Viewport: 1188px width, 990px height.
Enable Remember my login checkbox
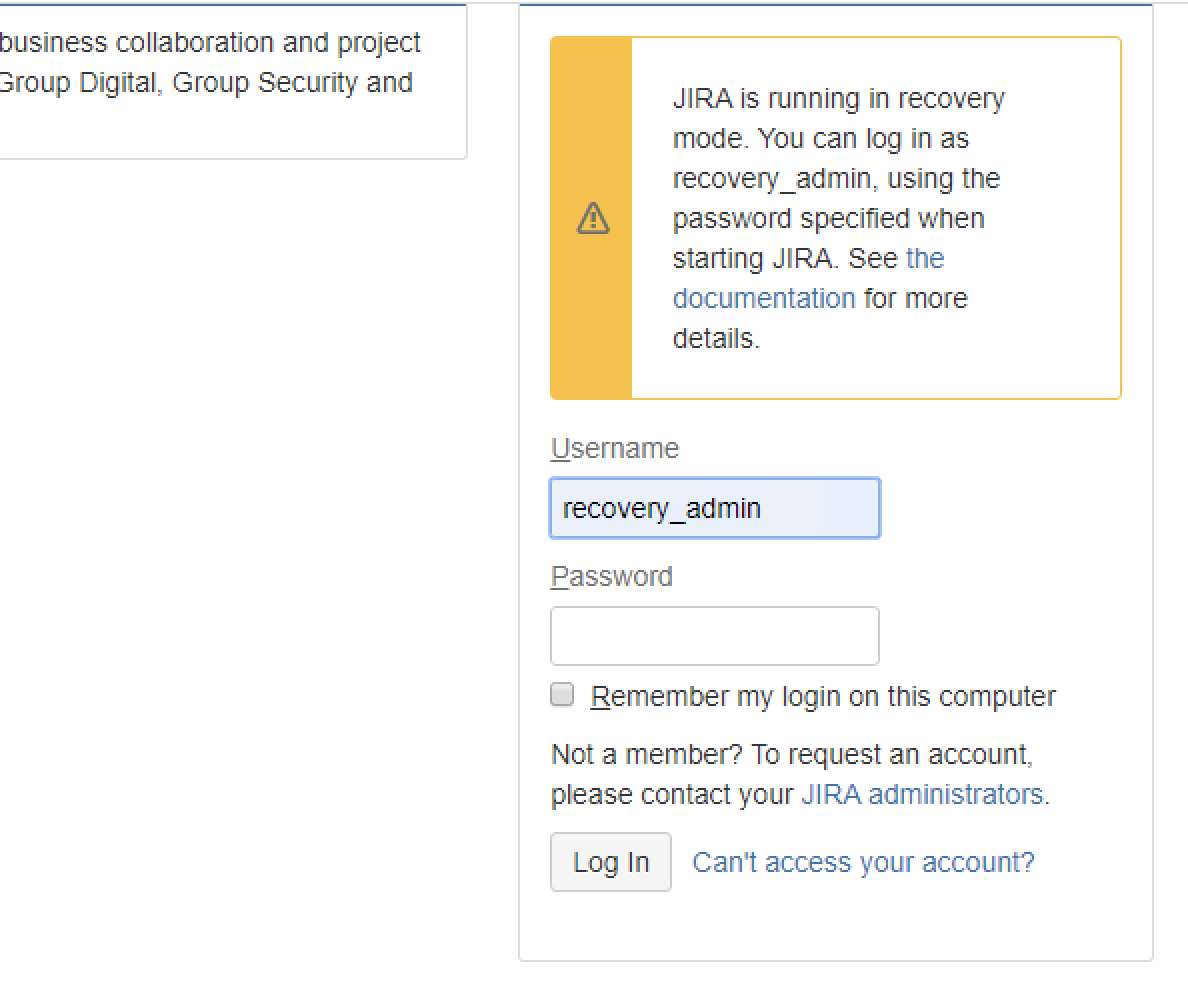point(562,694)
